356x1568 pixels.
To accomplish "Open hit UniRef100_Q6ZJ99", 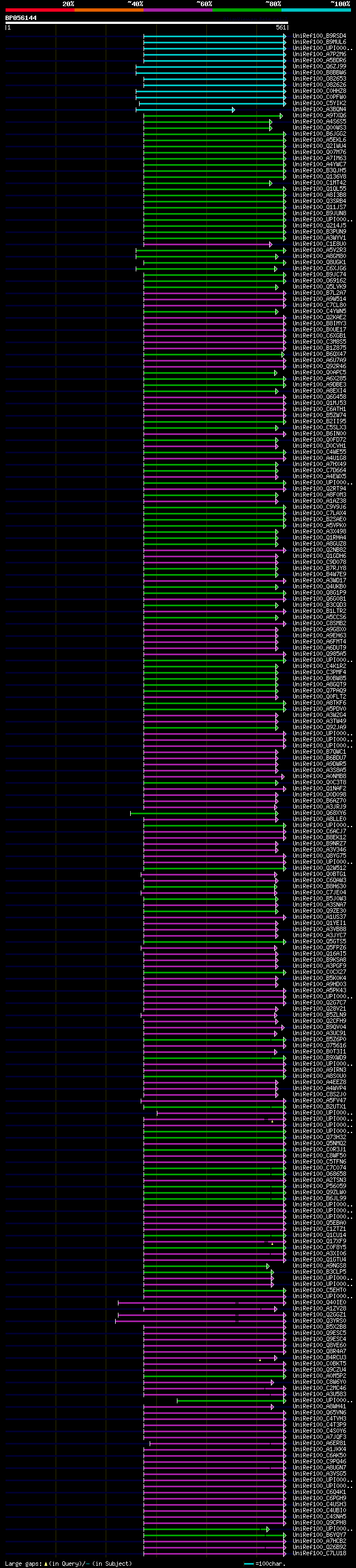I will pyautogui.click(x=319, y=66).
